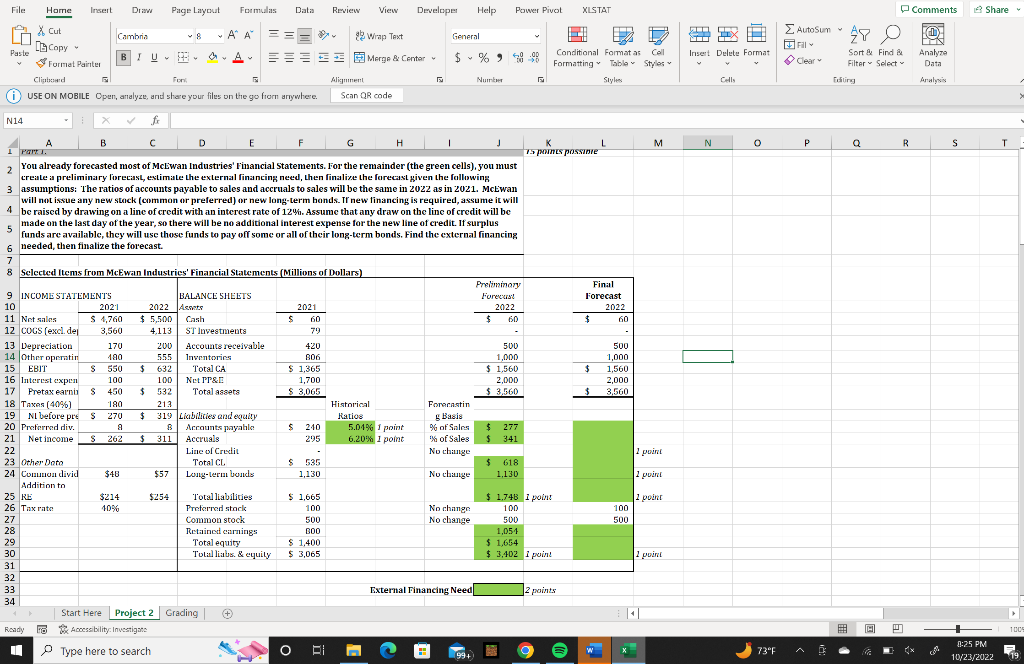Open Conditional Formatting in the ribbon

pos(577,46)
